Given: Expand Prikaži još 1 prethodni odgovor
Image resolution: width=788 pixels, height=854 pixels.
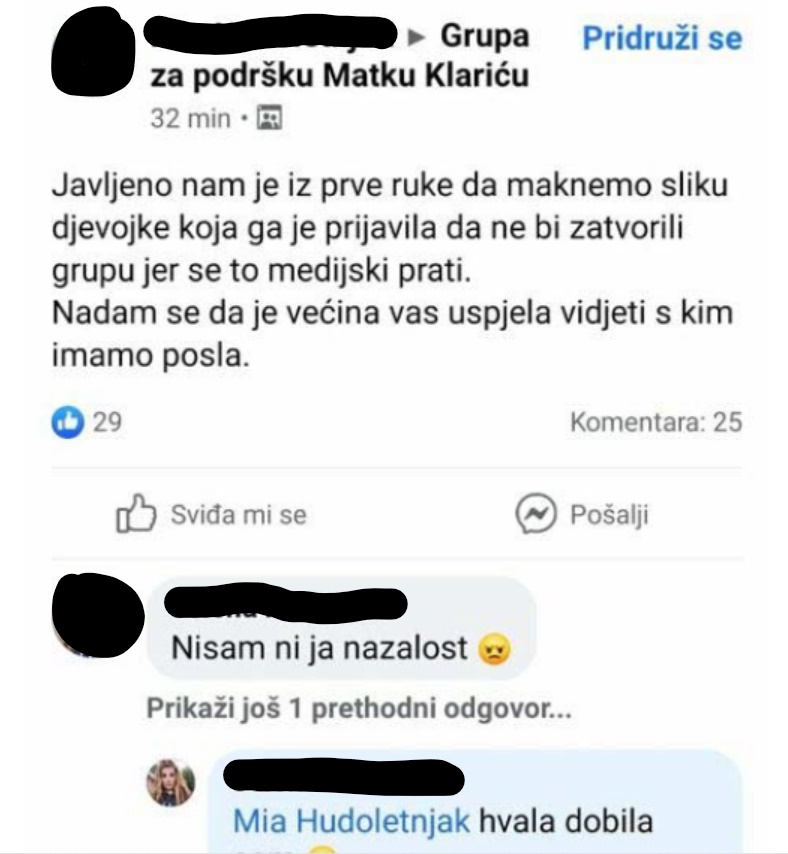Looking at the screenshot, I should [x=359, y=709].
